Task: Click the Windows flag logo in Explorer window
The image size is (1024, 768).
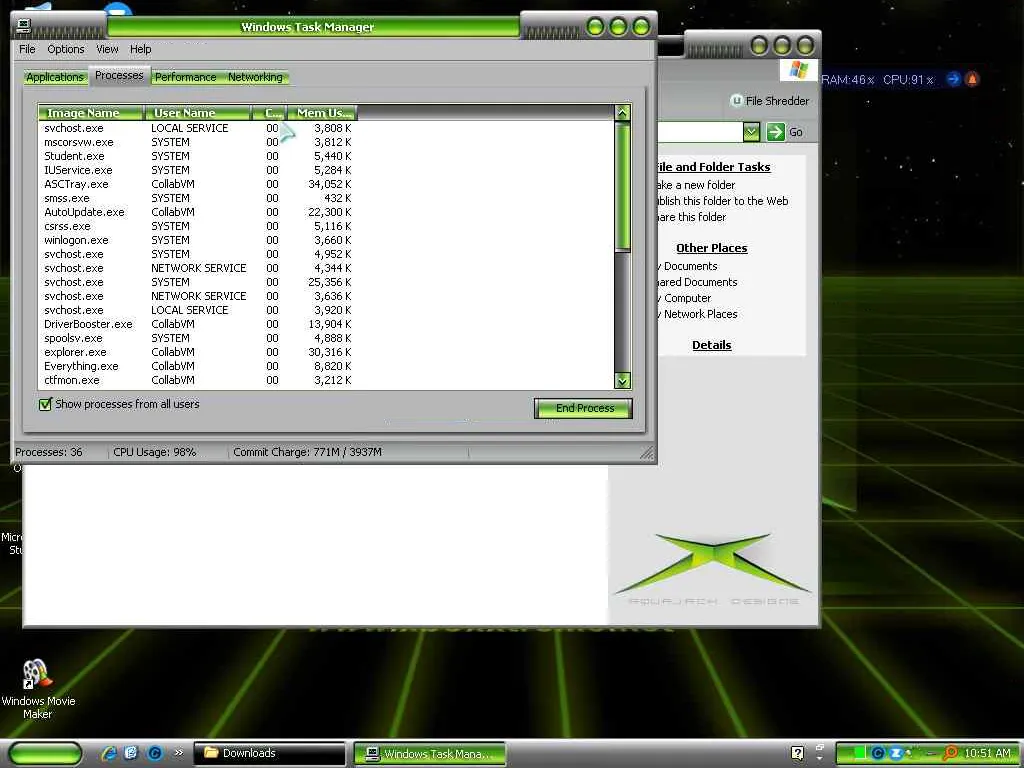Action: point(798,69)
